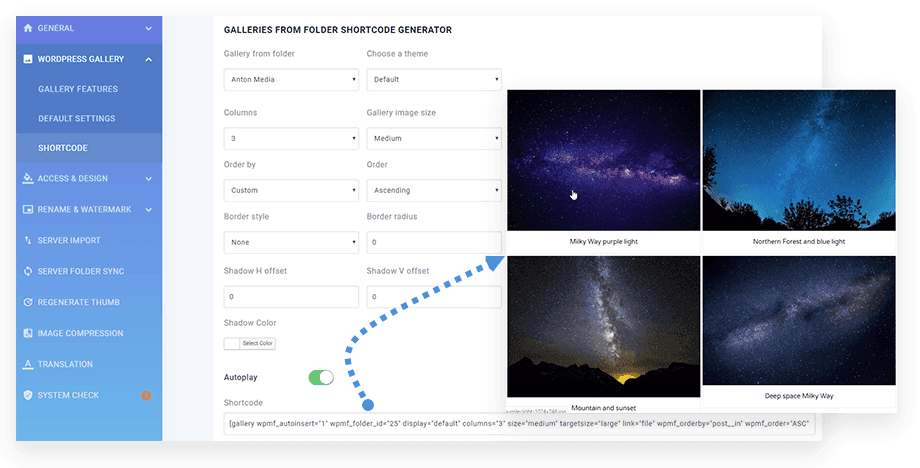This screenshot has width=920, height=468.
Task: Click the WordPress Gallery image icon
Action: tap(28, 59)
